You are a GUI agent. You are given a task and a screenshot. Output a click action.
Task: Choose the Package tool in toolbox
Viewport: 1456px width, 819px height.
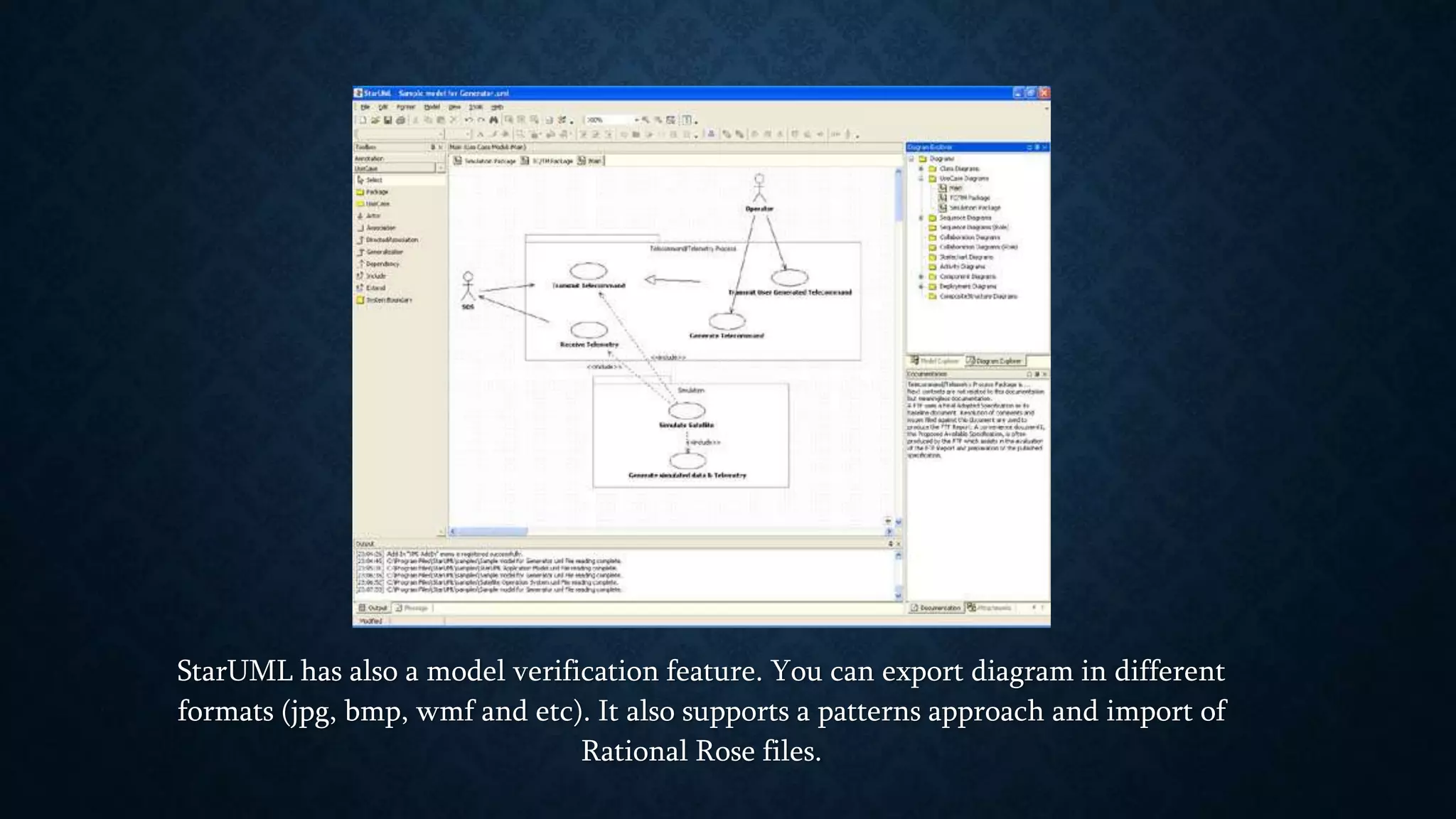click(x=376, y=192)
